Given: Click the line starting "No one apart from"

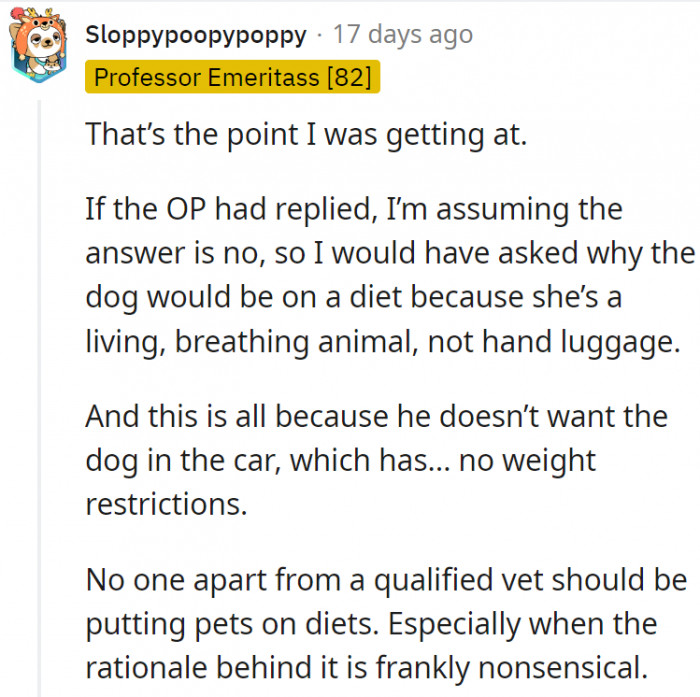Looking at the screenshot, I should click(386, 579).
